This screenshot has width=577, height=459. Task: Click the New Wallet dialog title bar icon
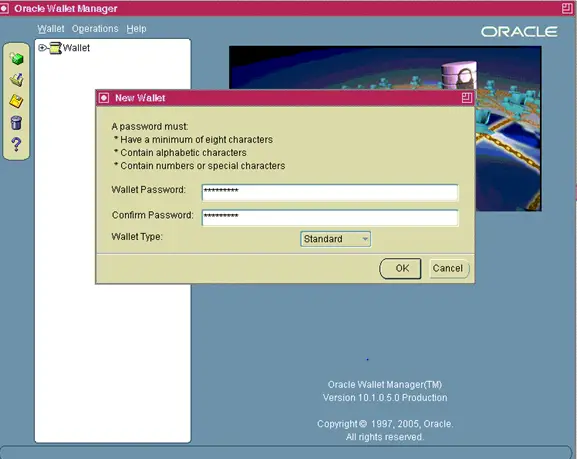(x=104, y=98)
